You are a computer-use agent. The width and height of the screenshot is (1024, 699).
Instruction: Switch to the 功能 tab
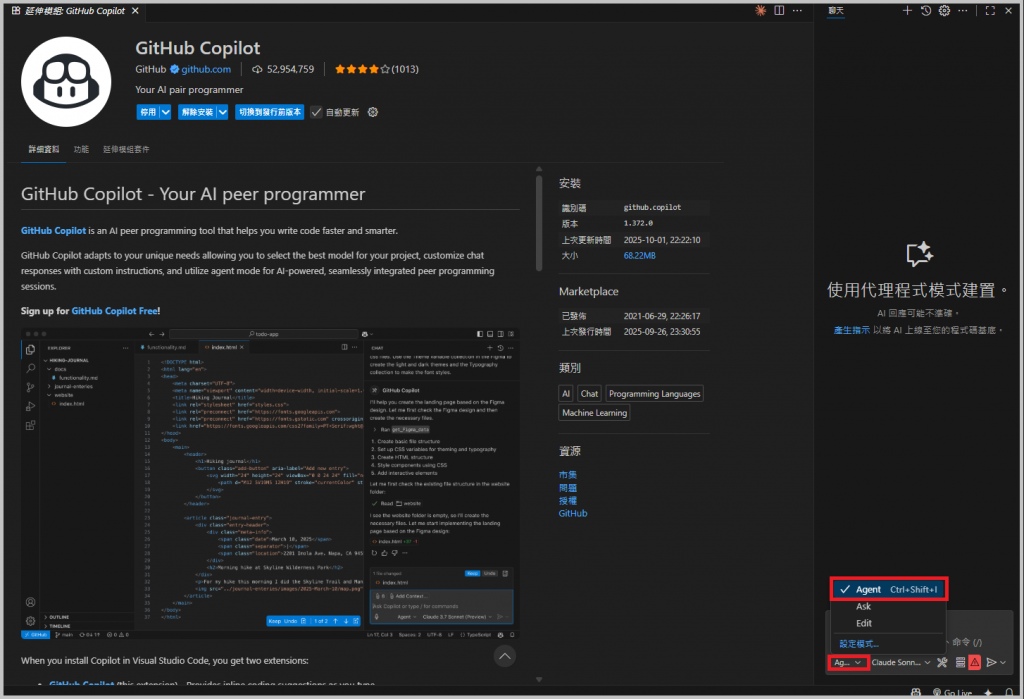pos(81,149)
